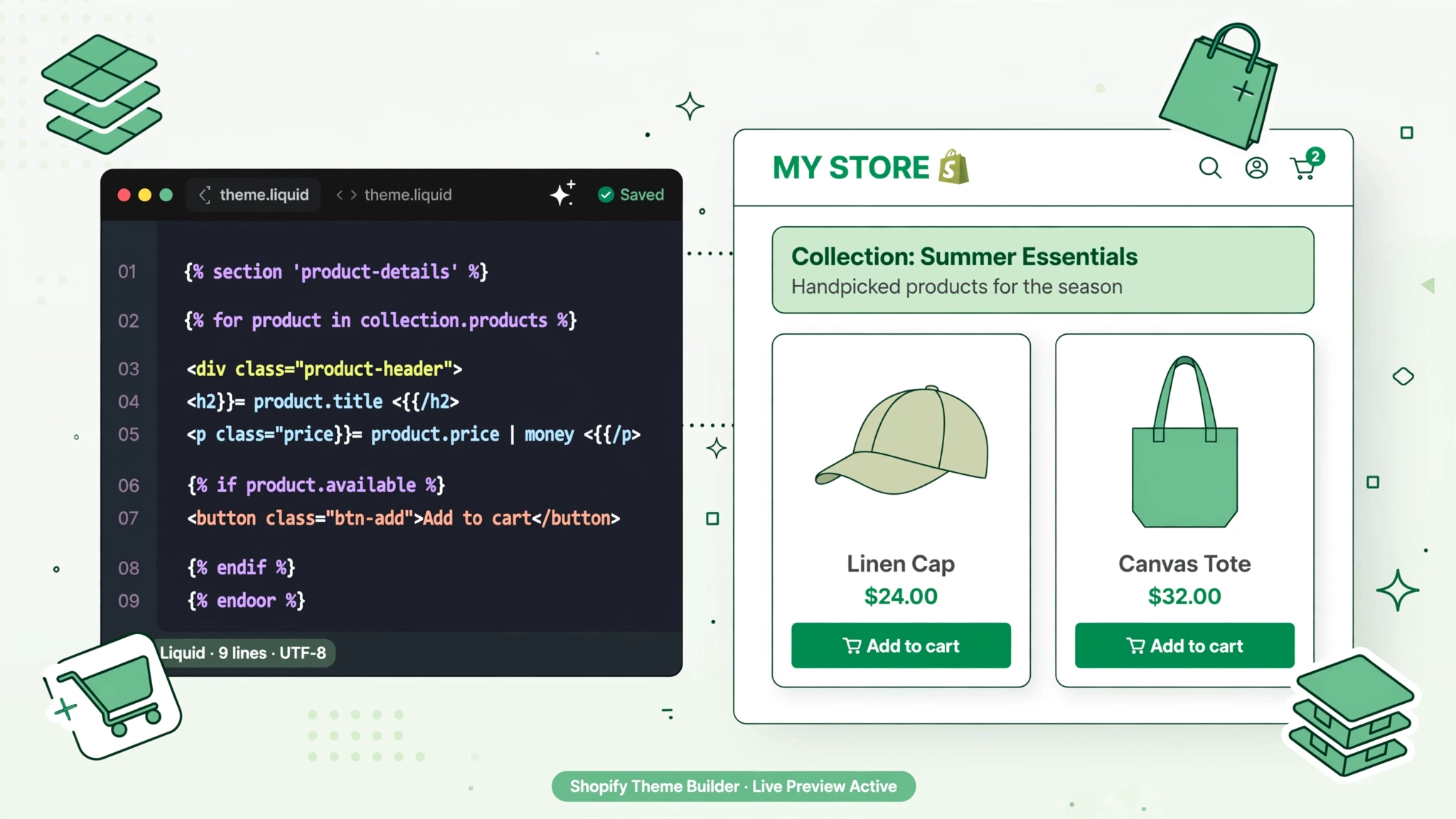Click the section 'product-details' code line
The height and width of the screenshot is (819, 1456).
pos(336,272)
